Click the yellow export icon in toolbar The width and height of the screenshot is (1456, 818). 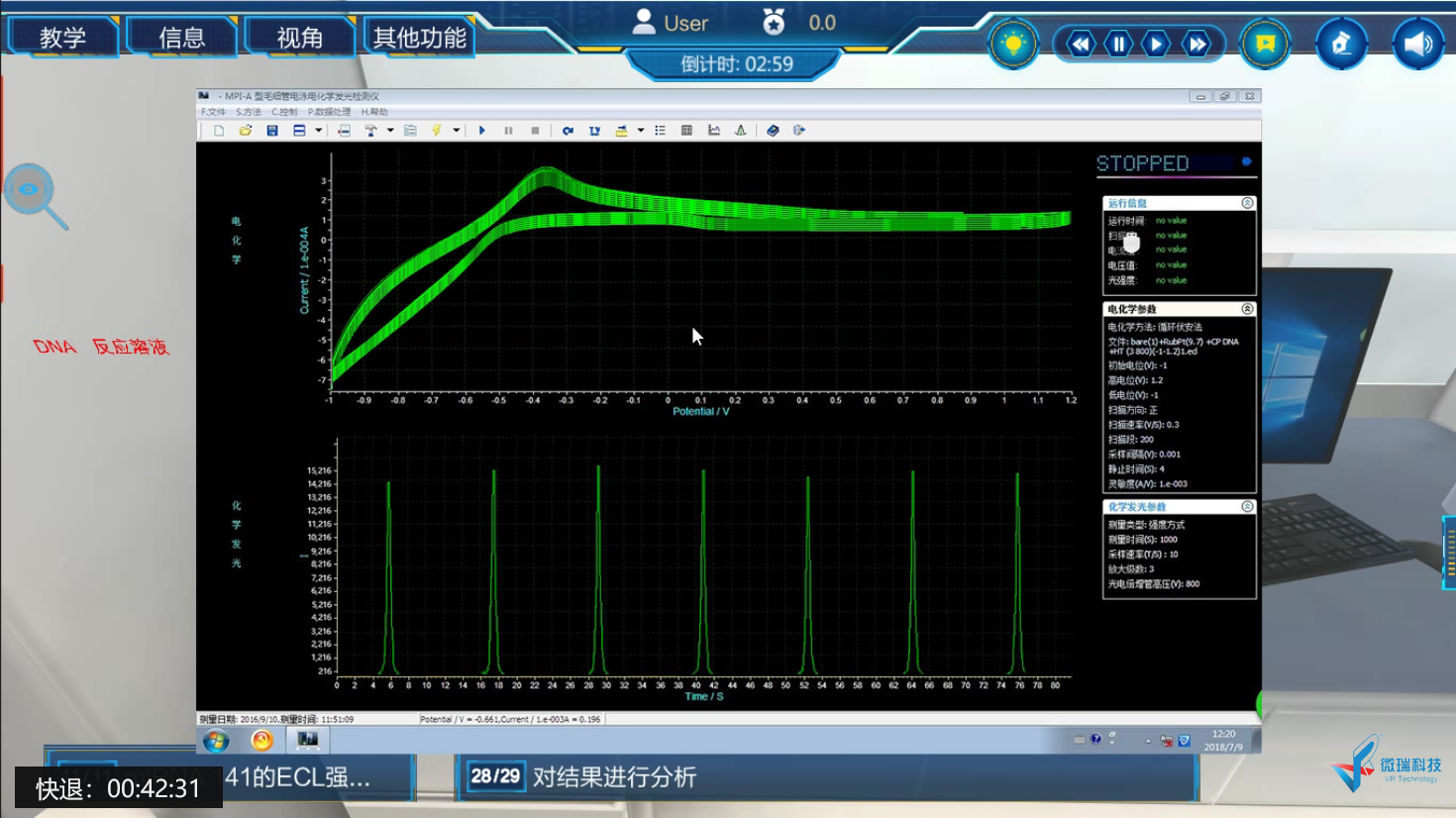coord(622,131)
